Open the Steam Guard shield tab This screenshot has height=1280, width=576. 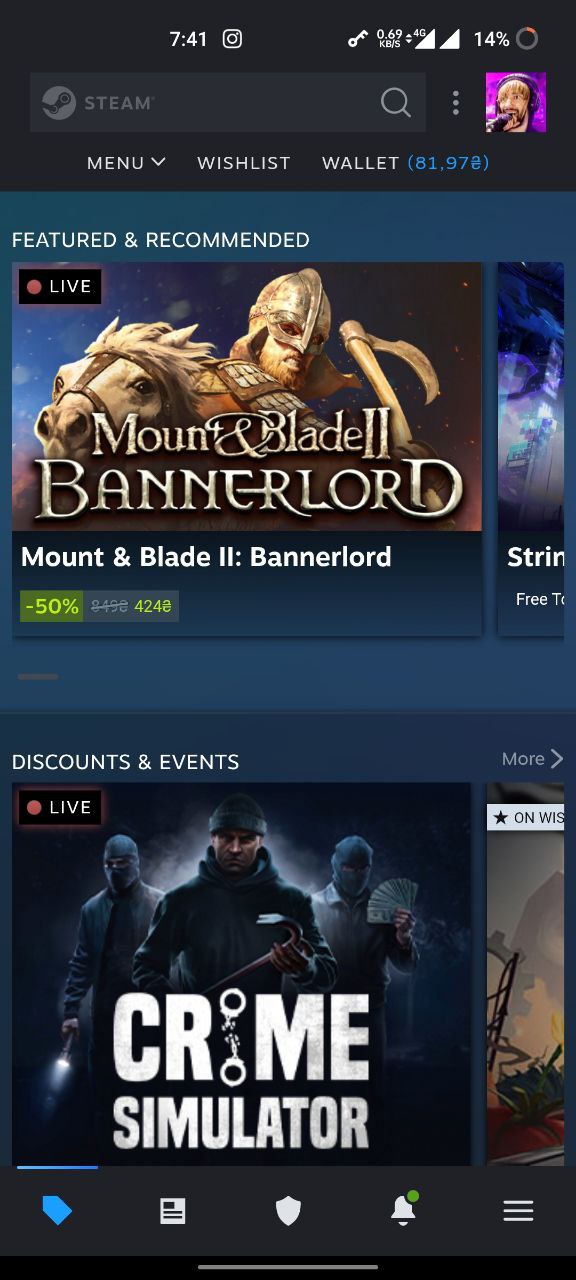[288, 1211]
